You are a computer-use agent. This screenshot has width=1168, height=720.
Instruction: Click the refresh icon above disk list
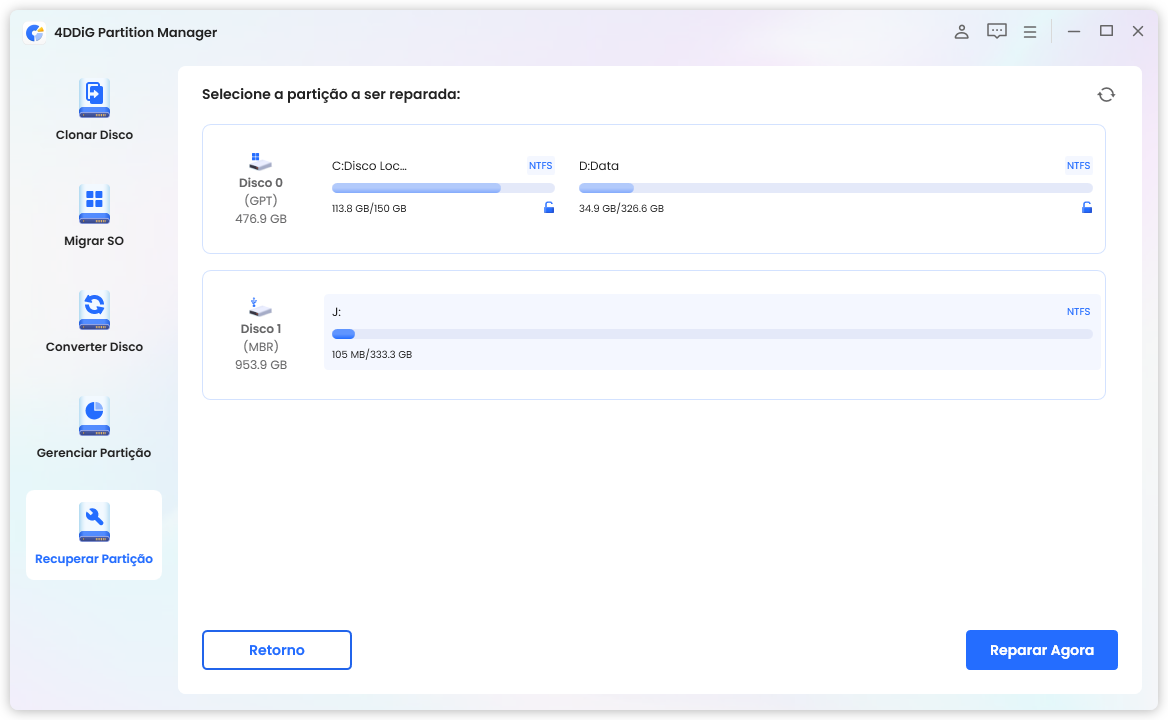(x=1106, y=94)
